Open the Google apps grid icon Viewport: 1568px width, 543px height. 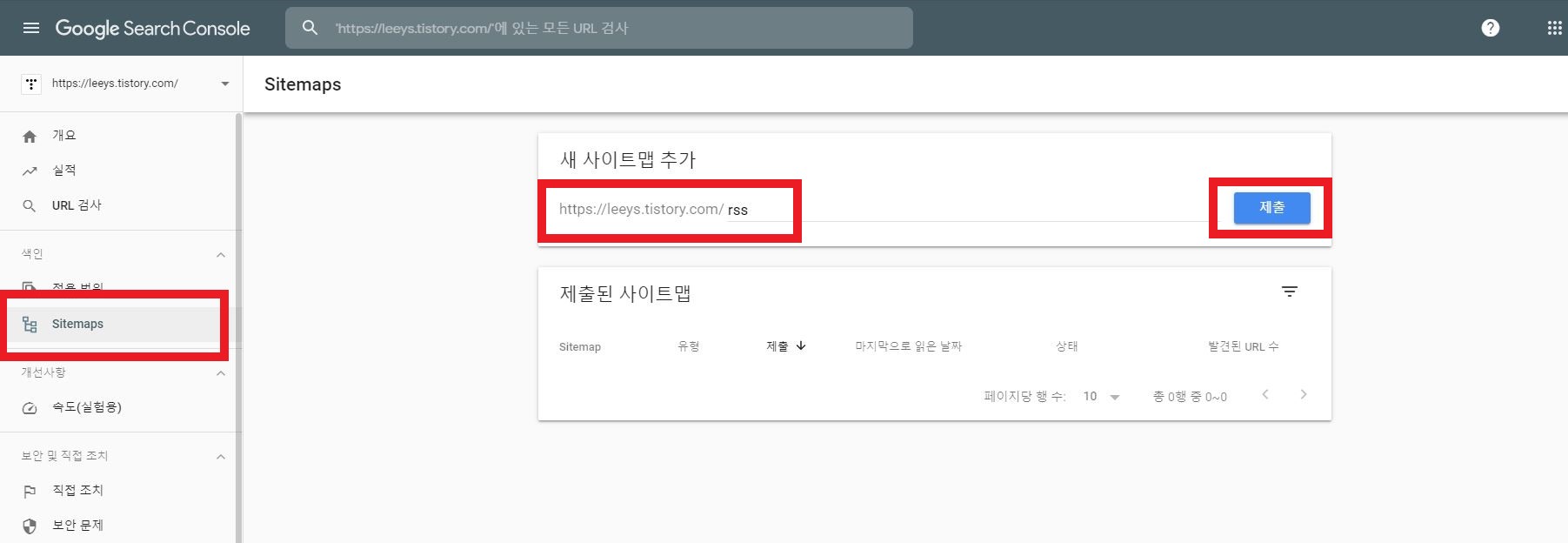pyautogui.click(x=1555, y=28)
